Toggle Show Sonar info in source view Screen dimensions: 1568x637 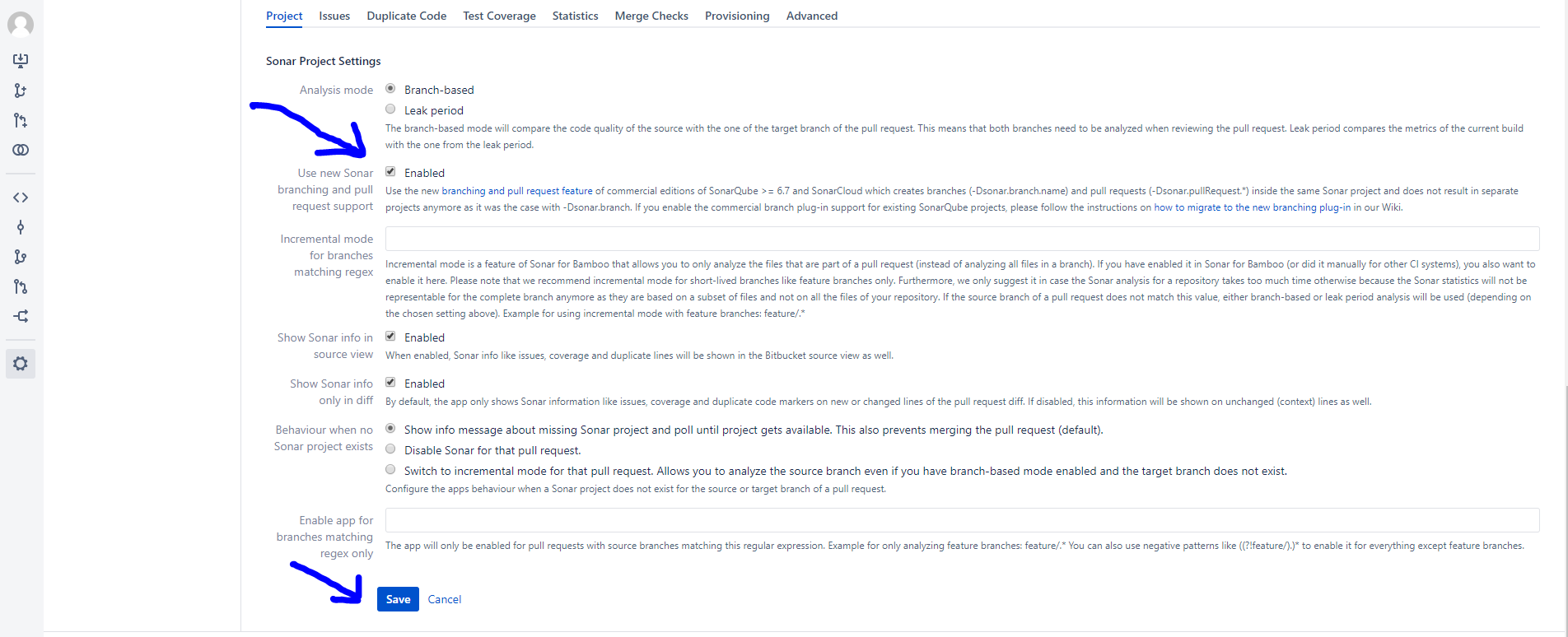[390, 337]
